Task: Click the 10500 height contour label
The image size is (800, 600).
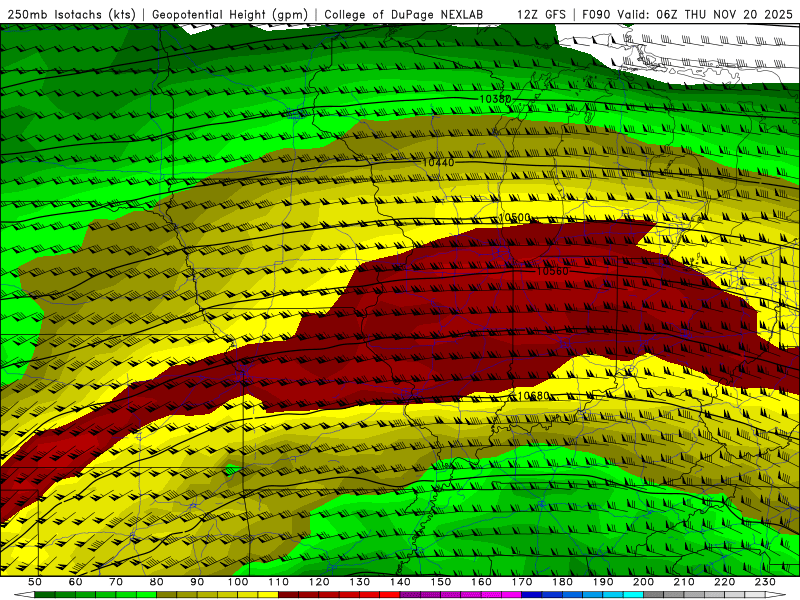Action: 514,218
